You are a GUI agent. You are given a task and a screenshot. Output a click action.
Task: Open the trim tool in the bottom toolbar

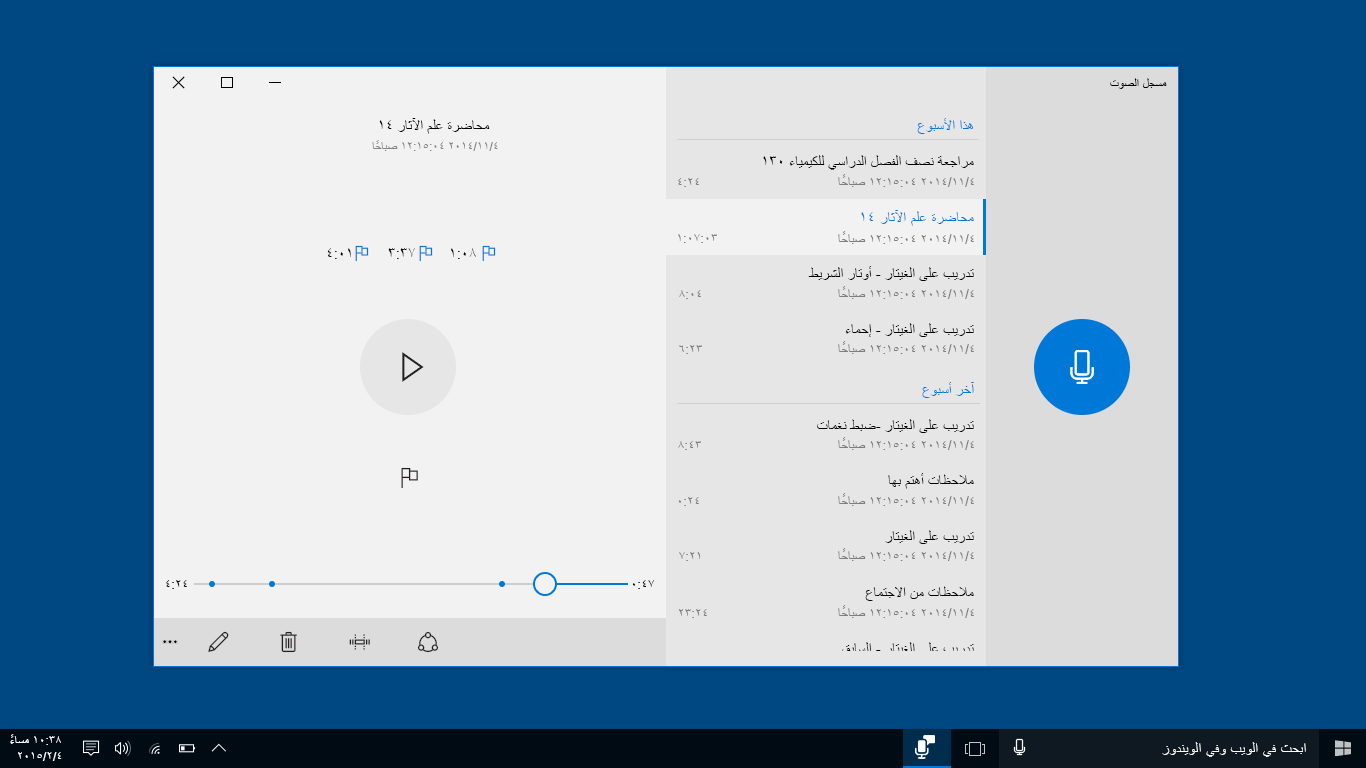pyautogui.click(x=360, y=642)
